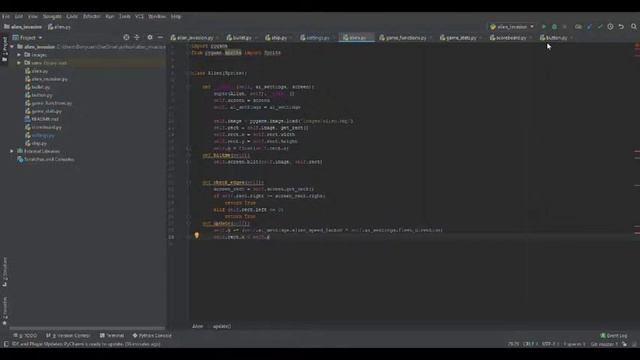Viewport: 640px width, 360px height.
Task: Collapse the __init__ method fold marker
Action: coord(188,87)
